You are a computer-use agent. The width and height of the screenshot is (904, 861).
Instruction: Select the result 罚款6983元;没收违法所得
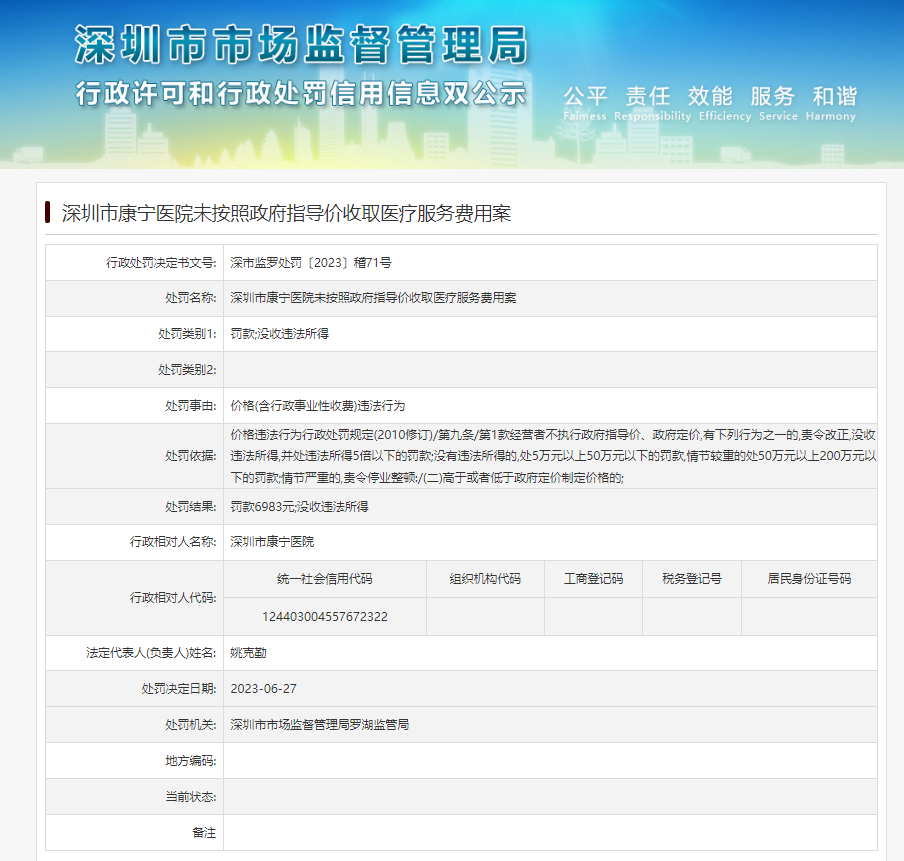299,507
